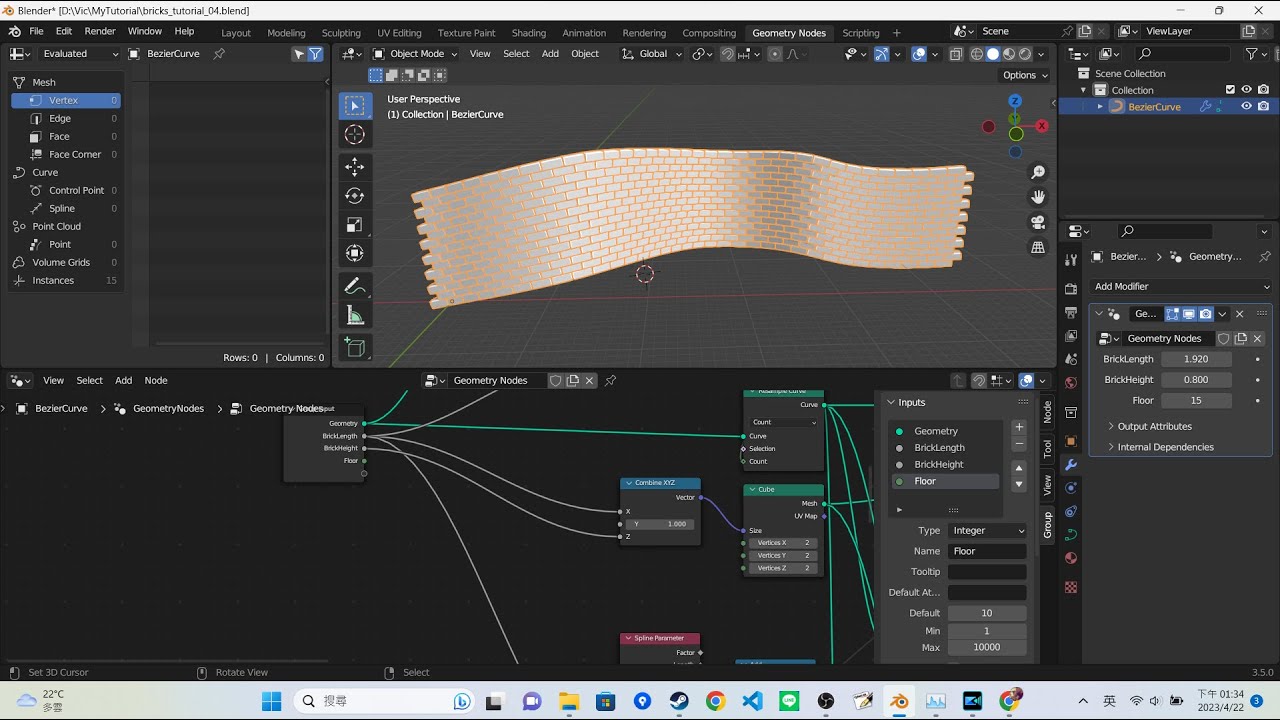The width and height of the screenshot is (1280, 720).
Task: Switch perspective/orthographic grid icon
Action: point(1038,247)
